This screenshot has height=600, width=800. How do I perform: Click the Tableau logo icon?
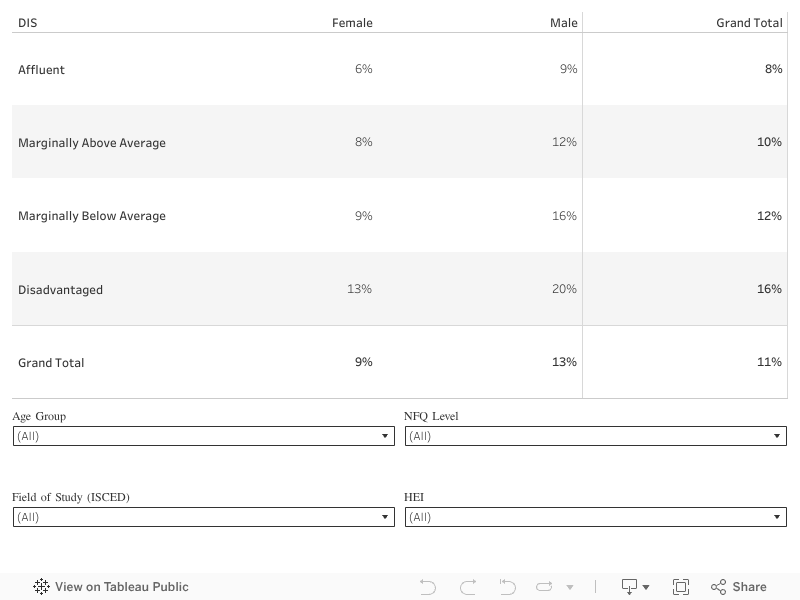41,587
